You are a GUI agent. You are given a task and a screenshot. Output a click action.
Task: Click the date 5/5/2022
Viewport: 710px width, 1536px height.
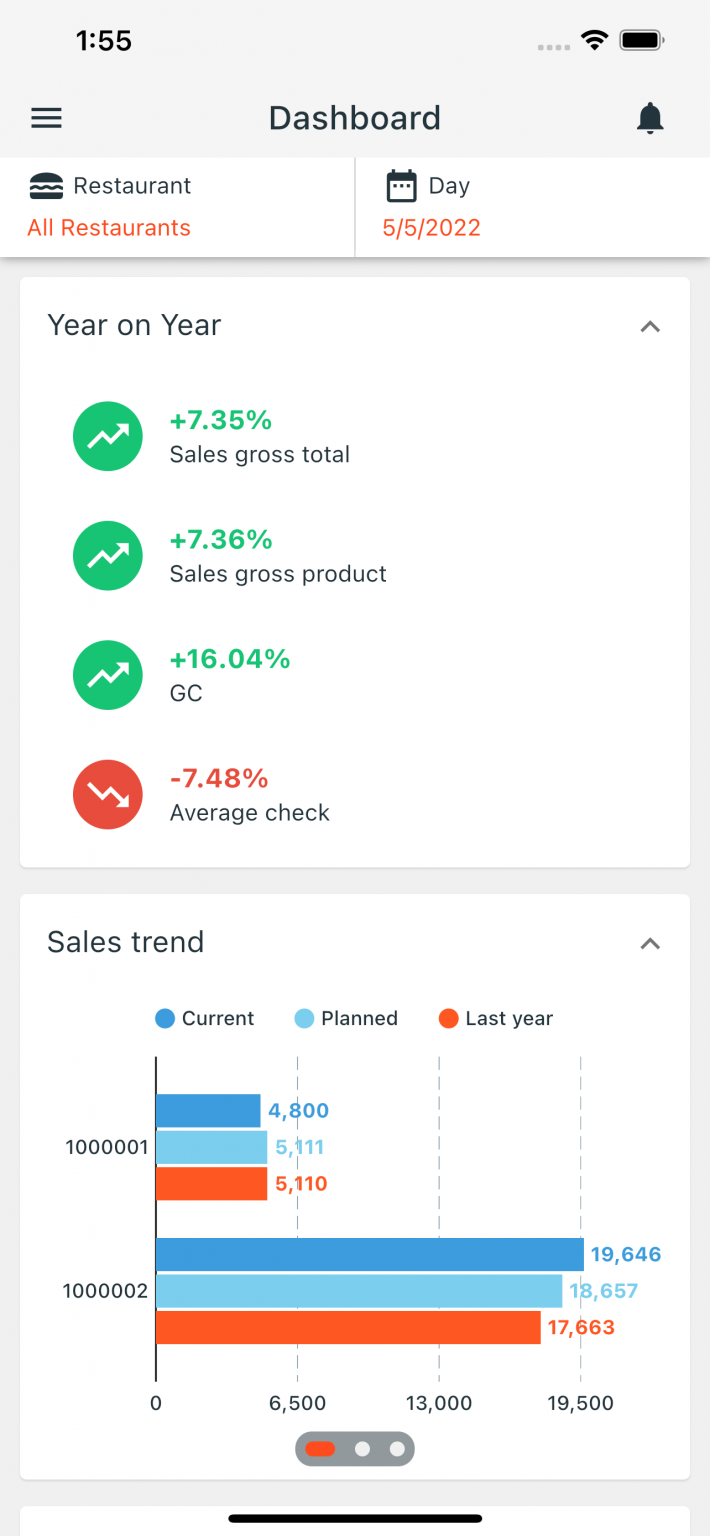[x=431, y=227]
